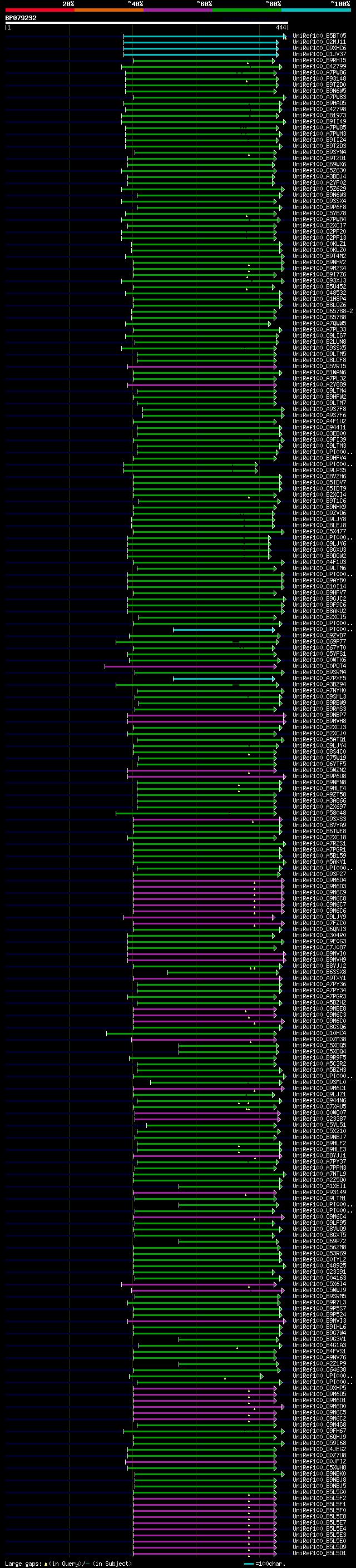Select the UniRef100_Q9ZVD7 label
This screenshot has width=356, height=1568.
[x=319, y=635]
